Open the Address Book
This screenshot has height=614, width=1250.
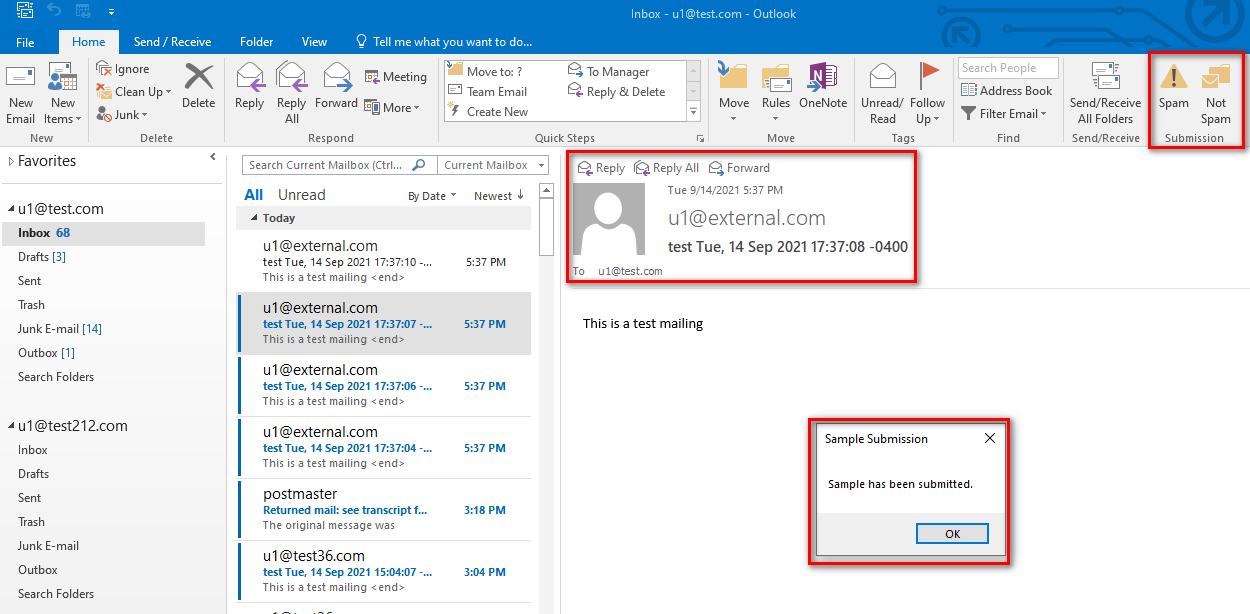tap(1007, 90)
